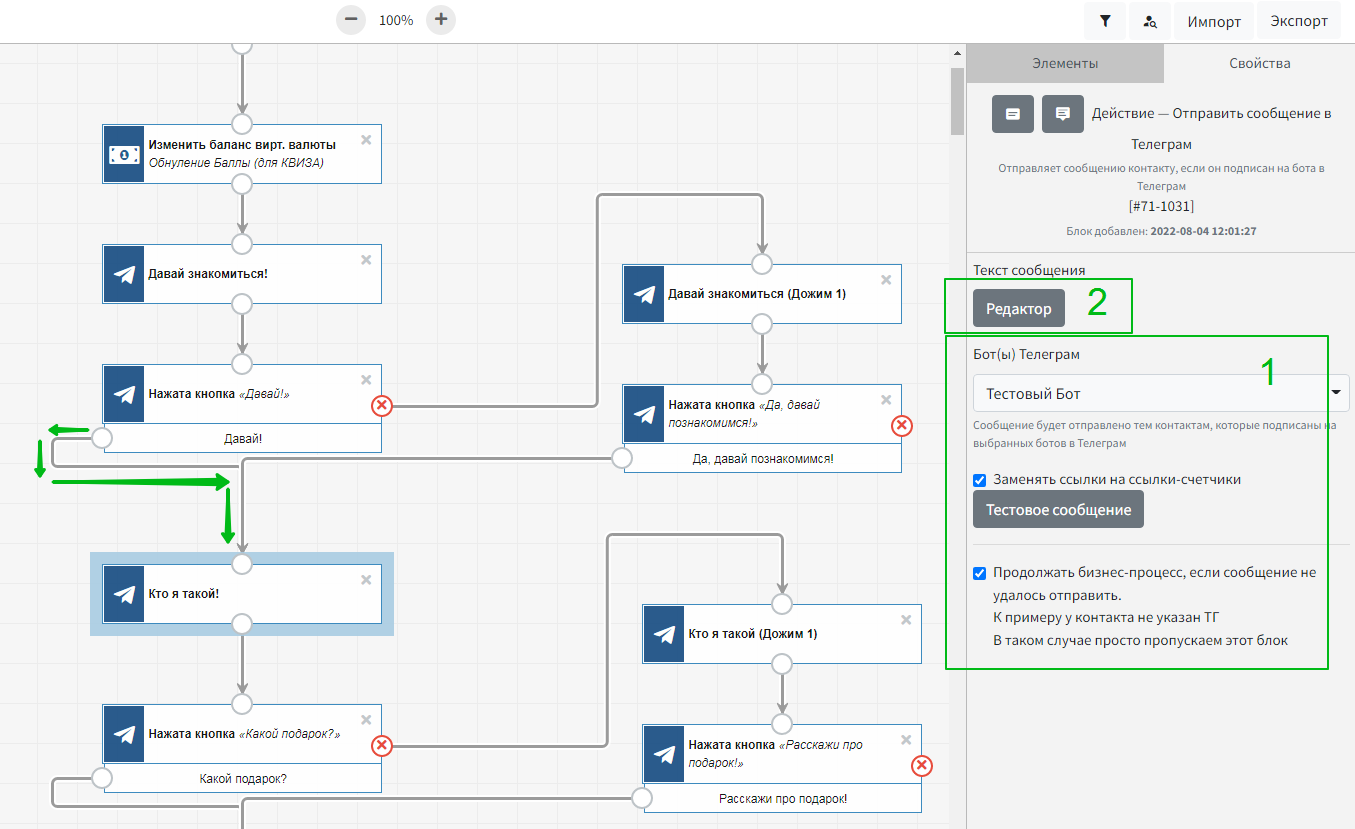Image resolution: width=1355 pixels, height=829 pixels.
Task: Click the zoom out minus button
Action: pyautogui.click(x=351, y=20)
